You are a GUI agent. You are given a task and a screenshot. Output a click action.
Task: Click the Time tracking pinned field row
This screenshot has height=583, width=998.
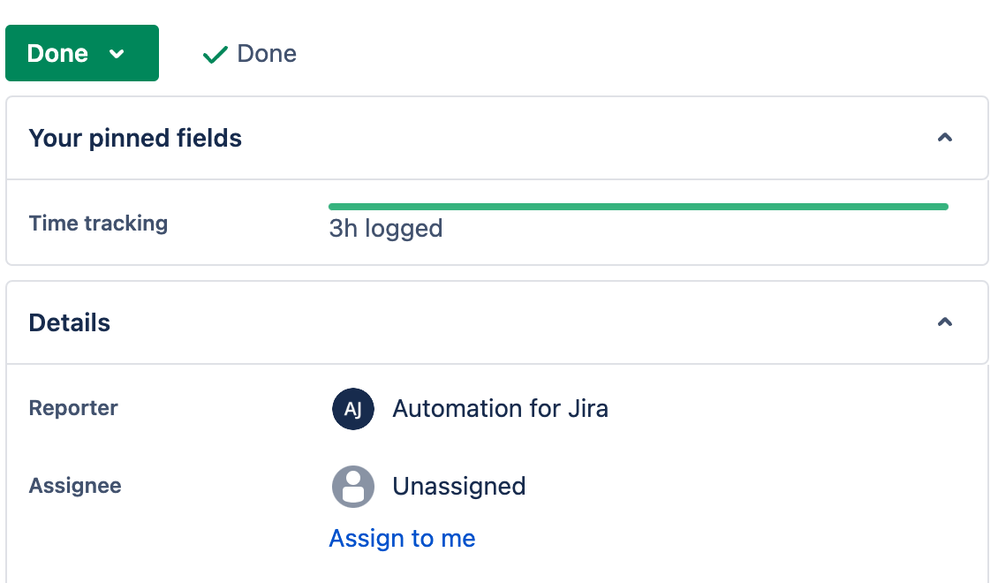(497, 222)
